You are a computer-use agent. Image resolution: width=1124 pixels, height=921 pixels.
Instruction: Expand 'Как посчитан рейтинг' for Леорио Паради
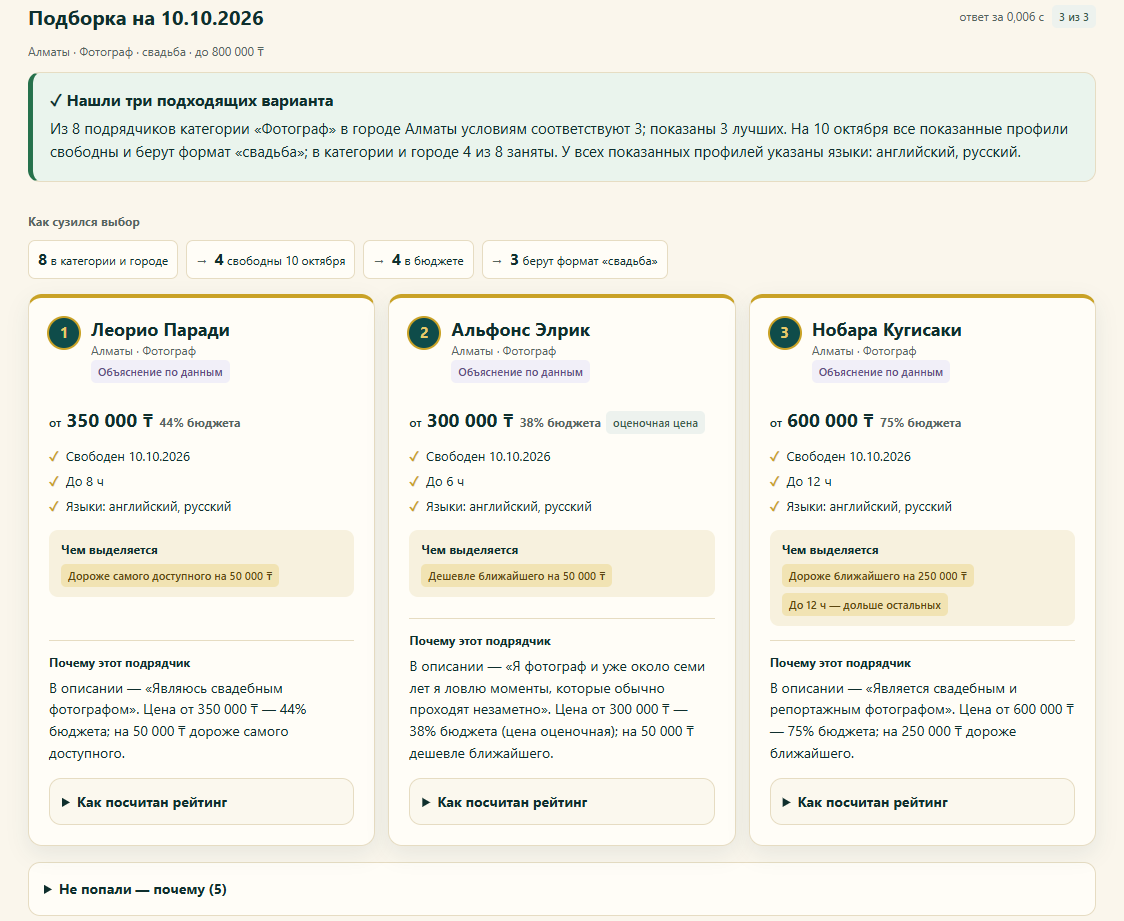coord(201,802)
